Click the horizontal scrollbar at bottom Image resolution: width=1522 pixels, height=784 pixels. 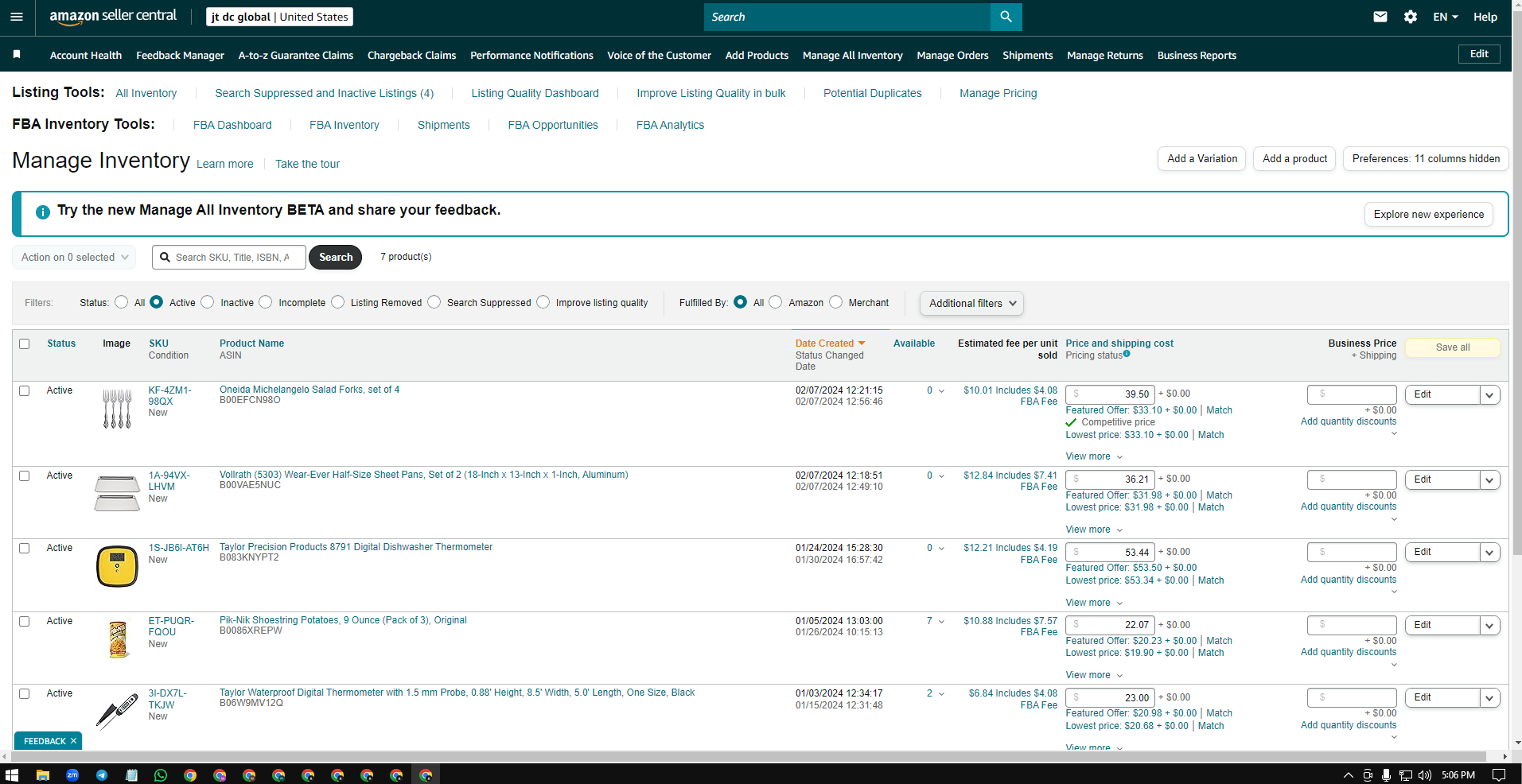pyautogui.click(x=749, y=756)
